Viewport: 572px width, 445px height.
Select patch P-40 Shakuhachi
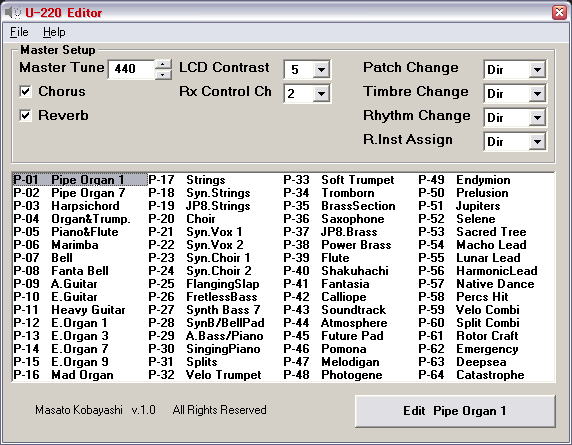point(350,271)
